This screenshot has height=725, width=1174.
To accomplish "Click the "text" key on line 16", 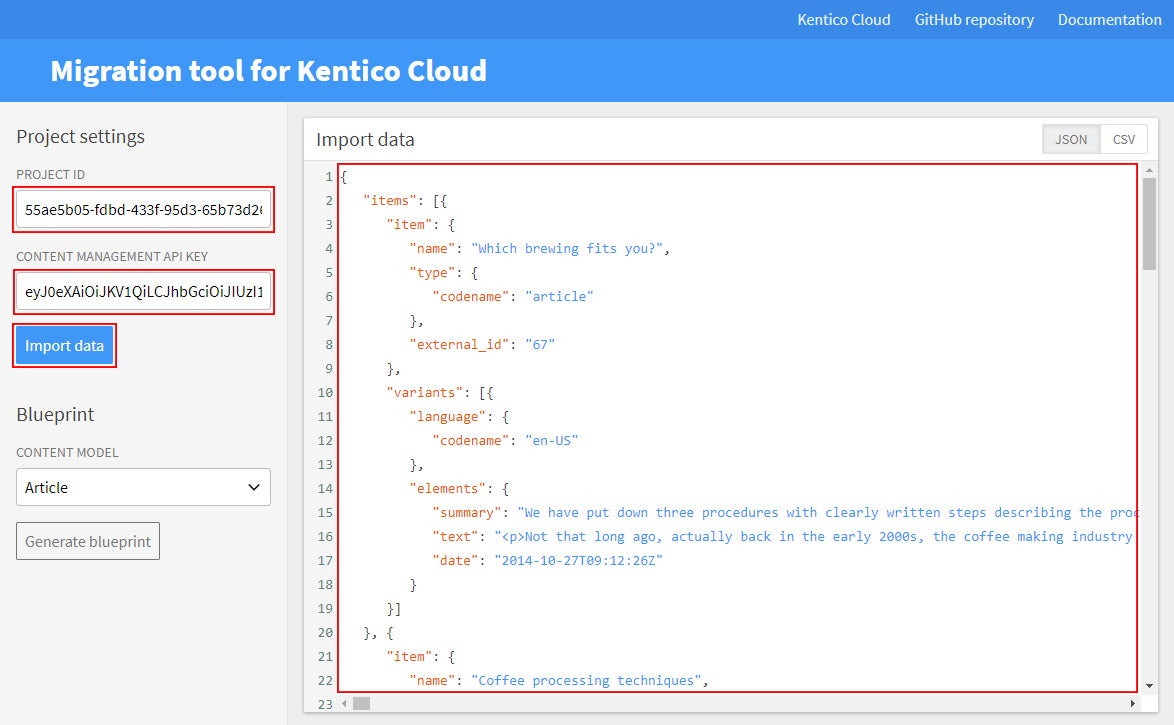I will coord(455,536).
